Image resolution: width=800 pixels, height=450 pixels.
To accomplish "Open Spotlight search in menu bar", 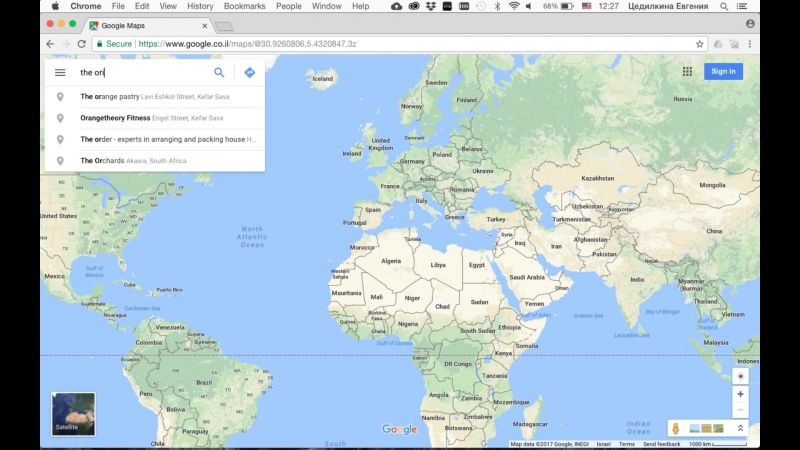I will click(724, 6).
